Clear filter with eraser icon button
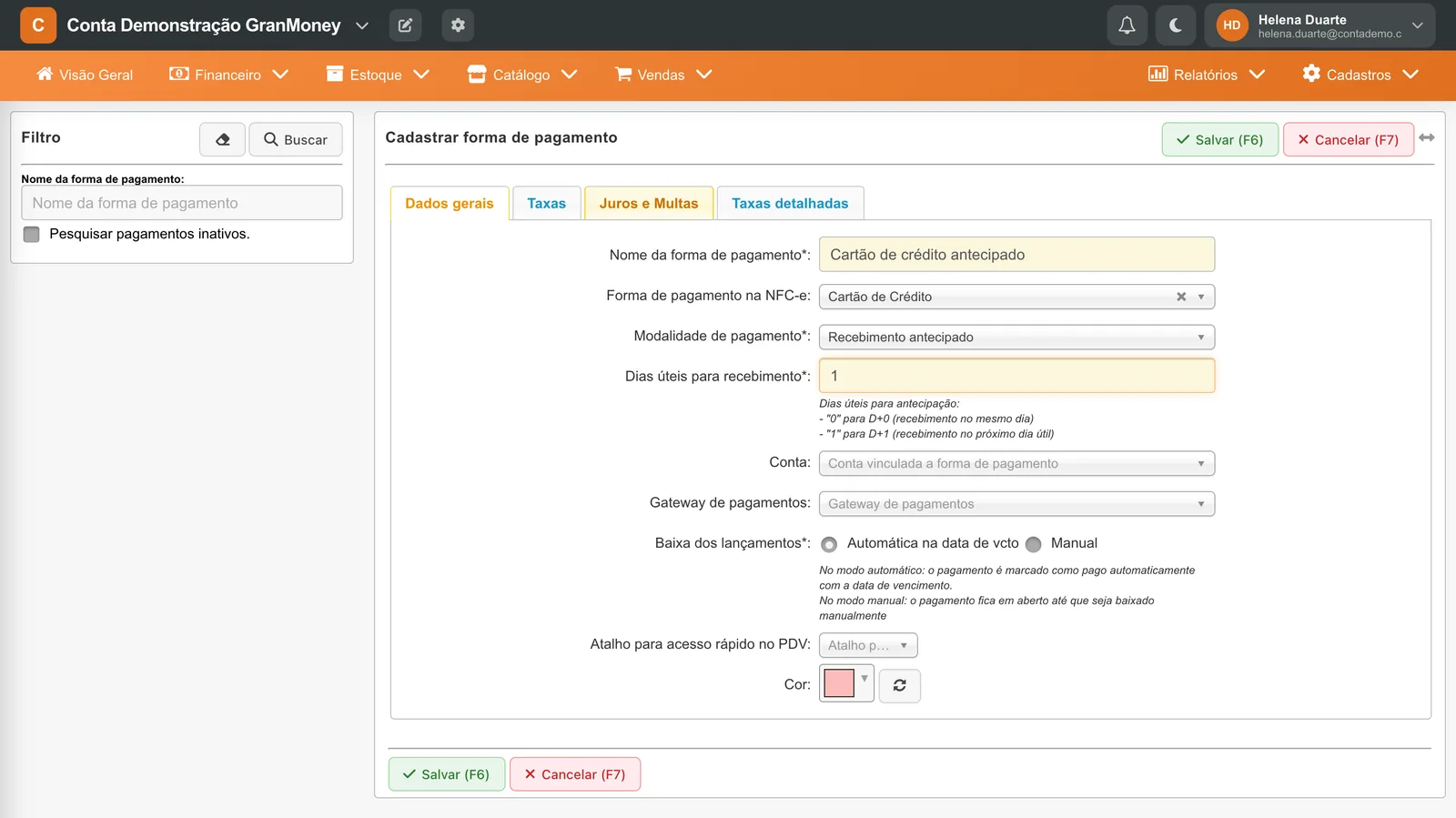Viewport: 1456px width, 818px height. (222, 139)
